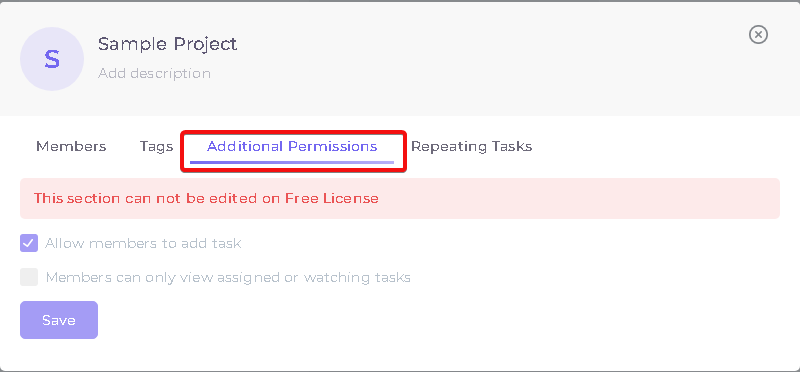The height and width of the screenshot is (372, 800).
Task: Uncheck Allow members to add task
Action: point(29,243)
